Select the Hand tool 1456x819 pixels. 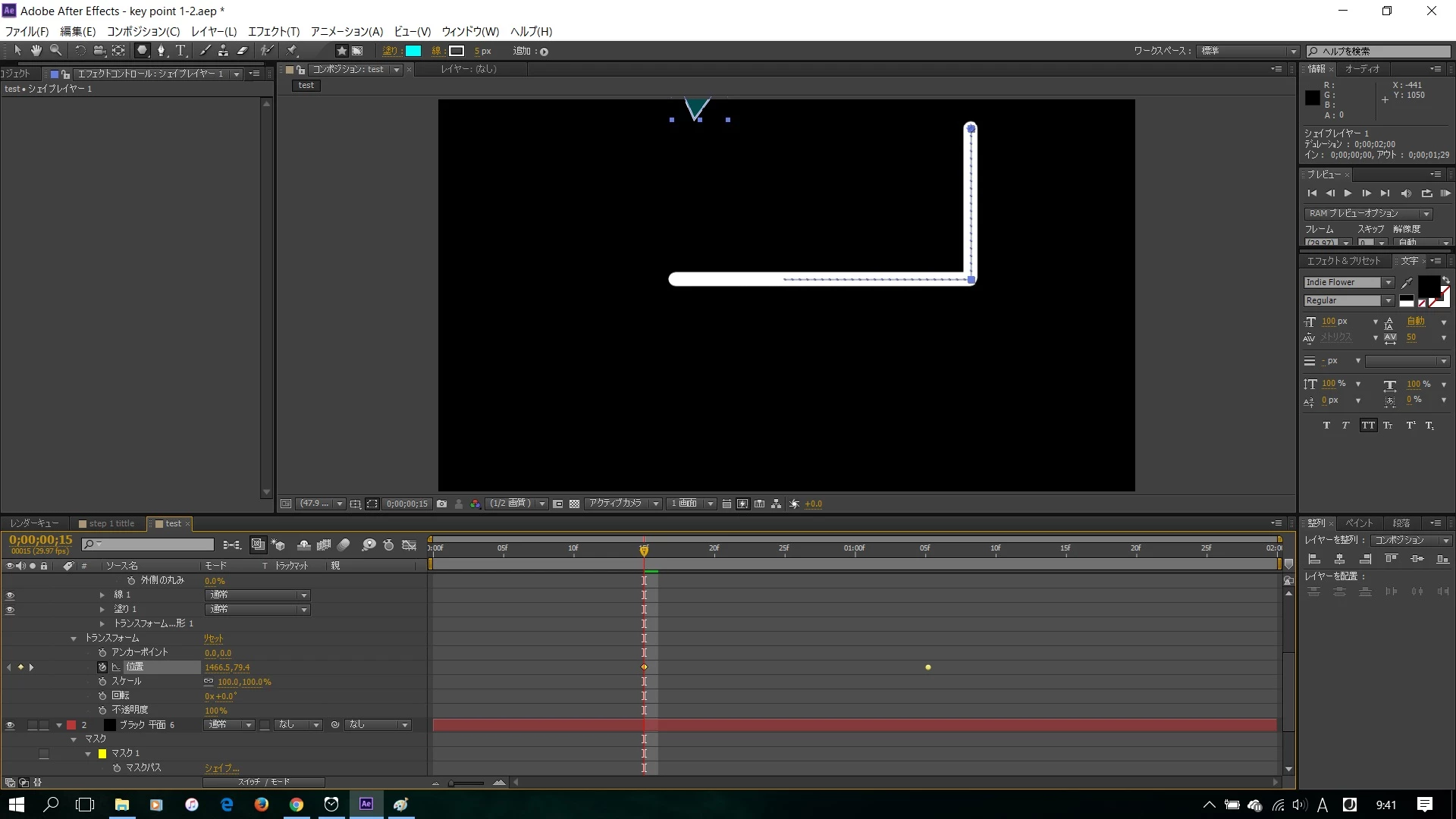point(36,51)
